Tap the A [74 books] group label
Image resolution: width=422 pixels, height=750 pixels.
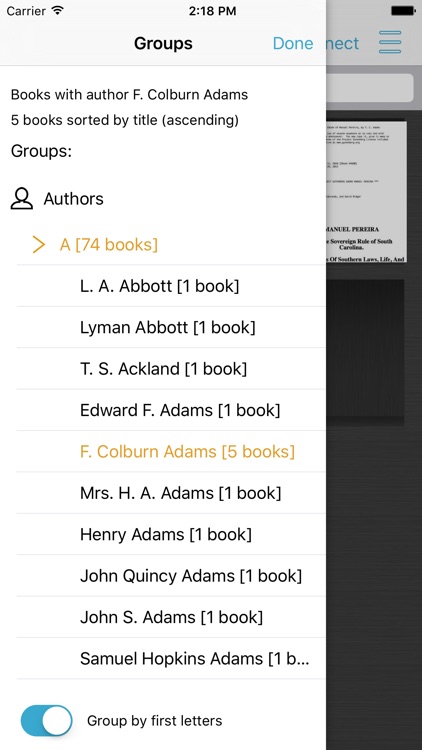point(109,244)
